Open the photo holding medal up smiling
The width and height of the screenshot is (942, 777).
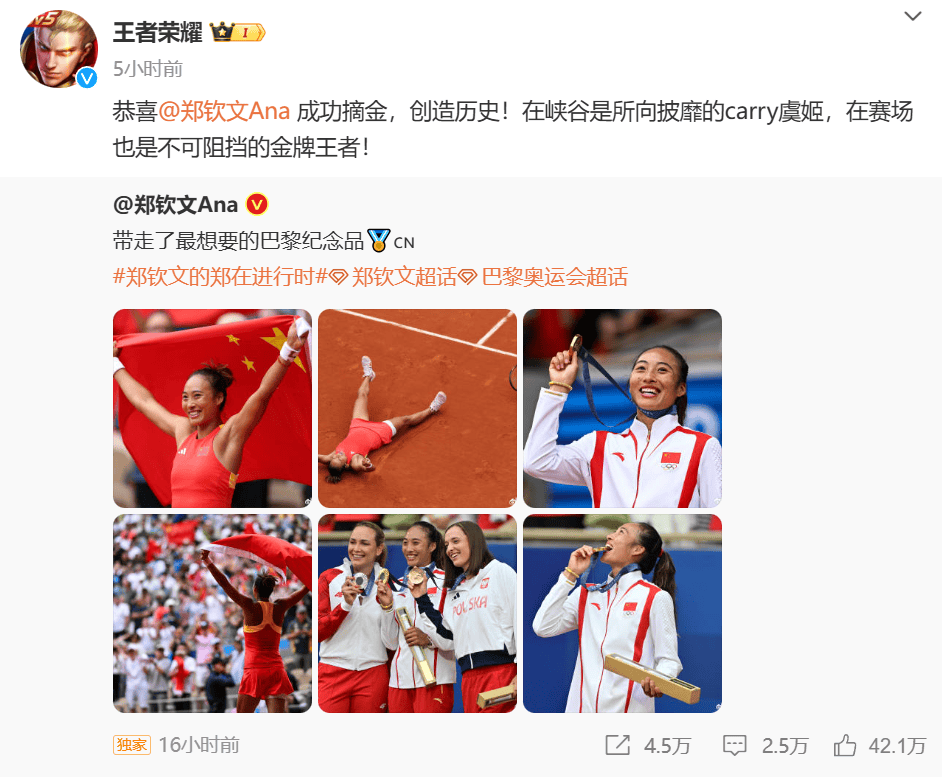tap(622, 409)
